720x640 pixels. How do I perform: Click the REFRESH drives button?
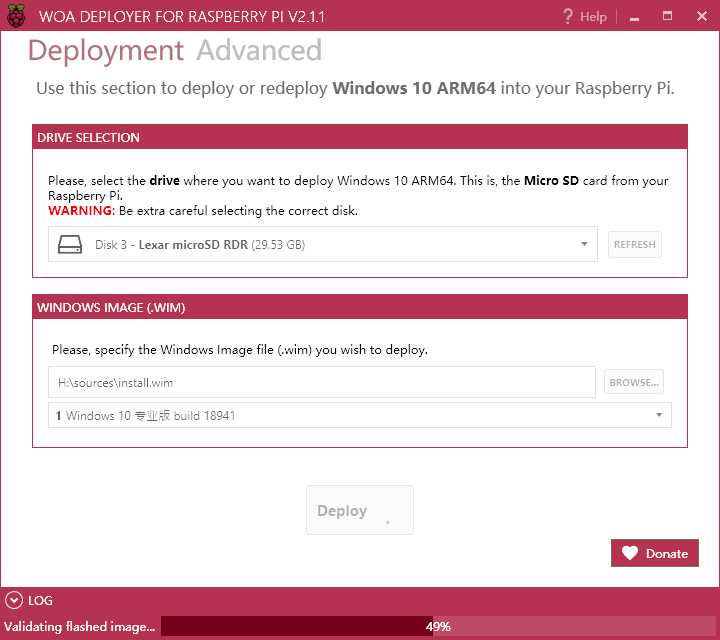click(635, 244)
